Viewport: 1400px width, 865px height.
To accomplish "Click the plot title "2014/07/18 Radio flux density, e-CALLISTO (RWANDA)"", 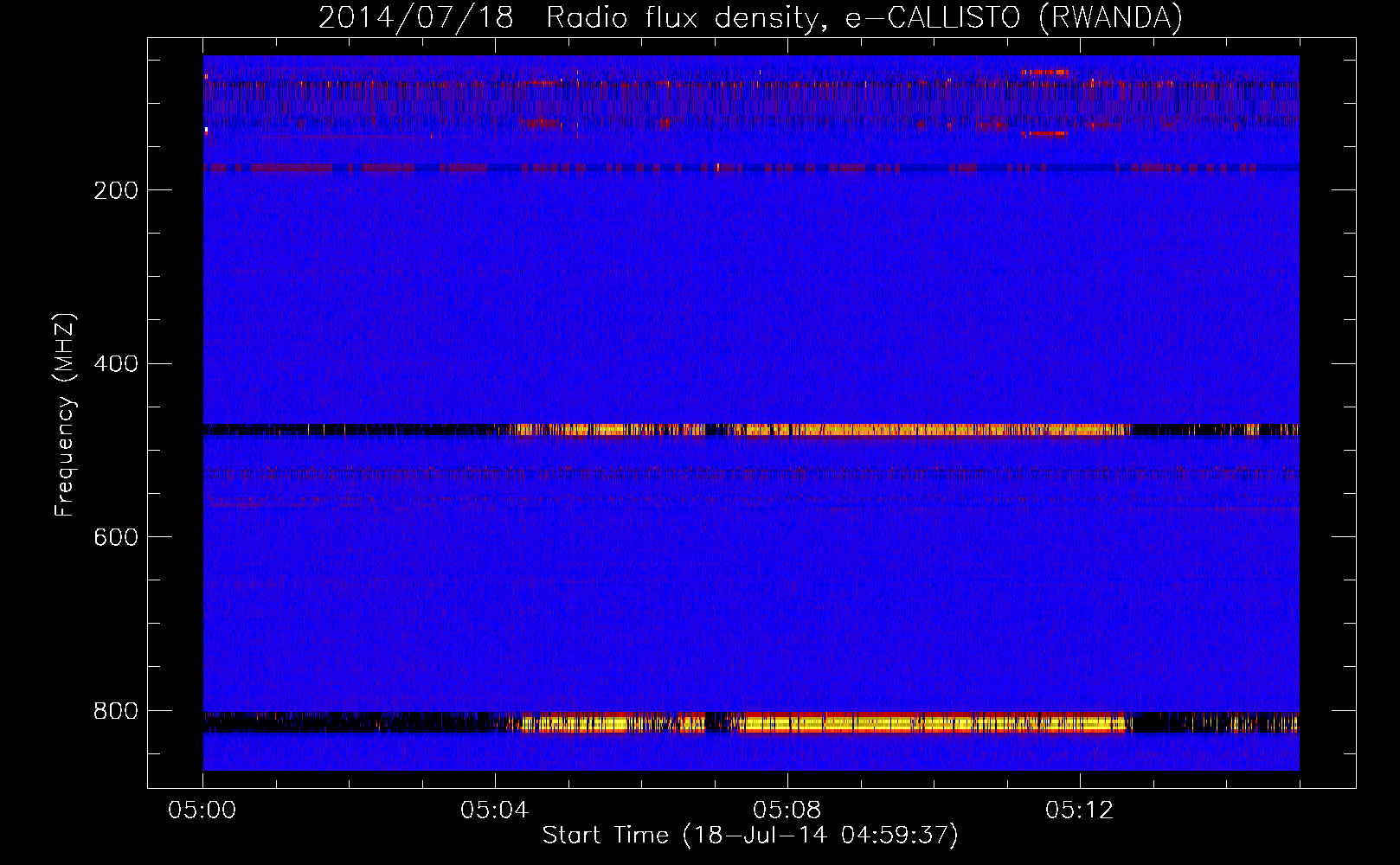I will click(x=750, y=17).
